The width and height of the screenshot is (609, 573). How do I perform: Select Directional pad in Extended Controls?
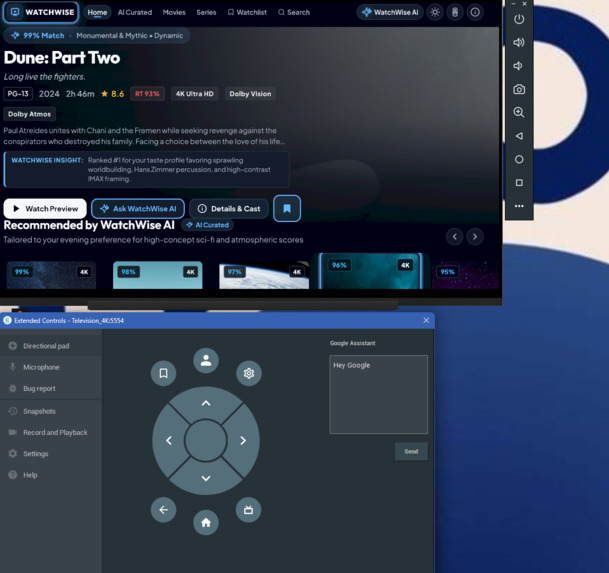point(51,346)
